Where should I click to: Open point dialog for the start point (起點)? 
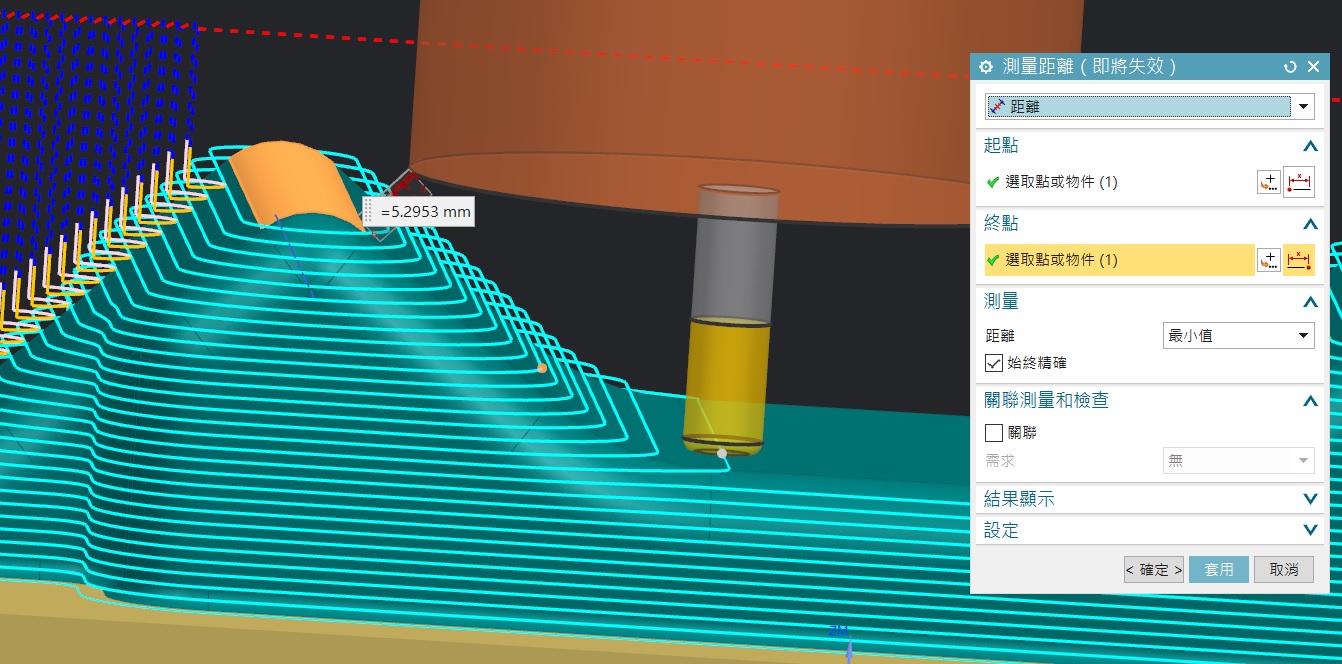1269,182
